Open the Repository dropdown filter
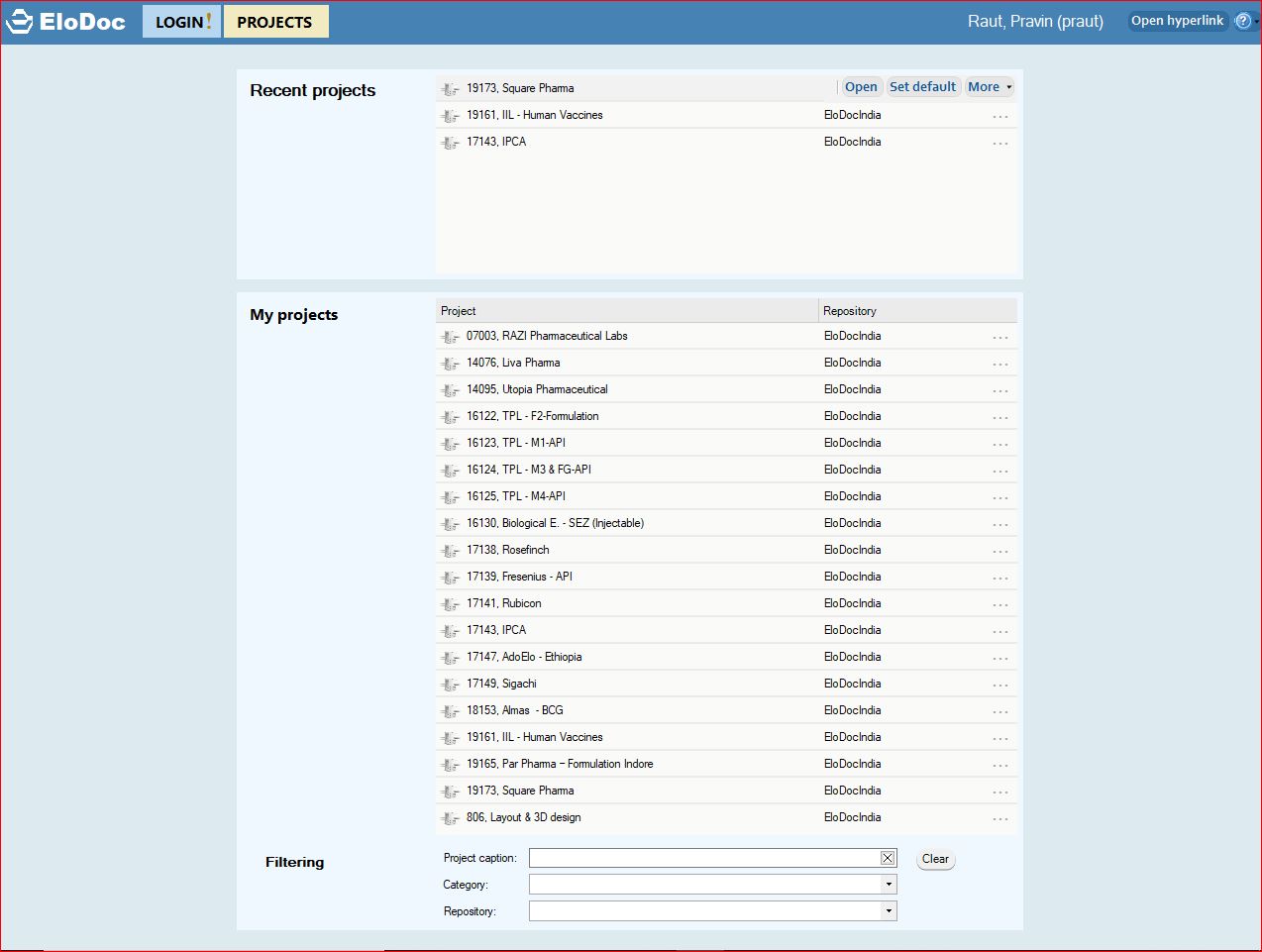The image size is (1262, 952). 889,911
